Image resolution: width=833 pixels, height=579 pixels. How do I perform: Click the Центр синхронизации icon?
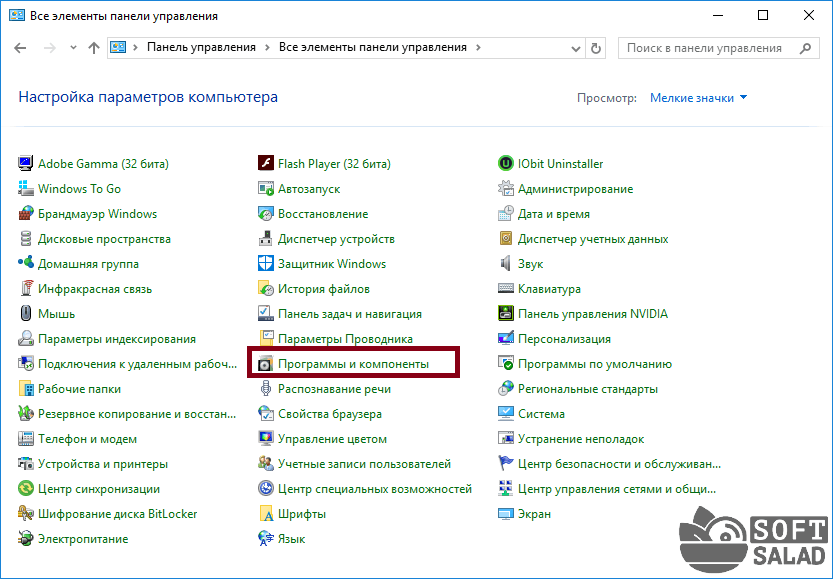pos(26,489)
